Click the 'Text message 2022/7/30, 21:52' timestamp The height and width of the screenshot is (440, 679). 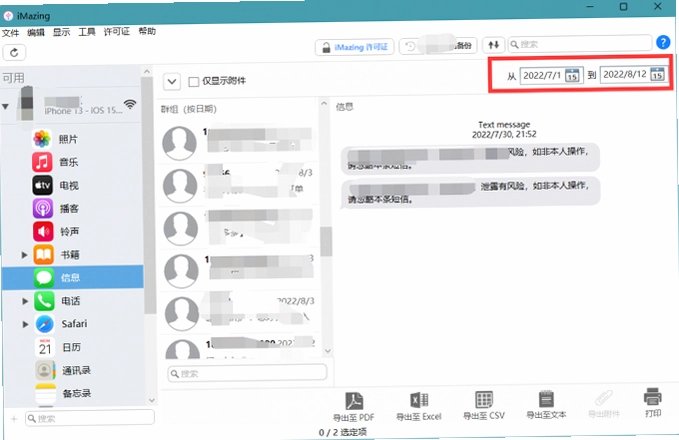[504, 129]
